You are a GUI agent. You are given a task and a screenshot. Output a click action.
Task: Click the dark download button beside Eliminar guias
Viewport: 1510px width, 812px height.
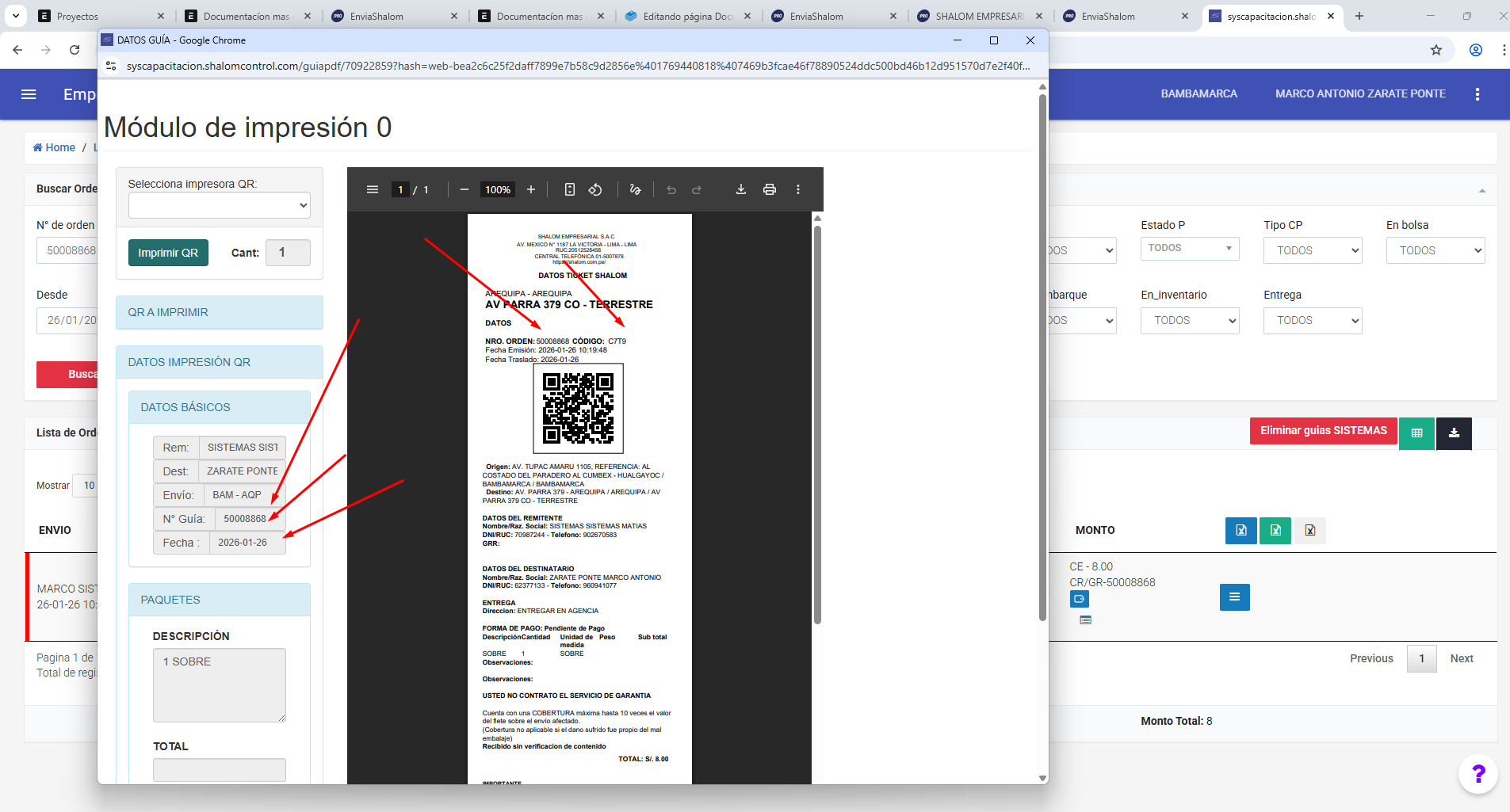tap(1454, 433)
